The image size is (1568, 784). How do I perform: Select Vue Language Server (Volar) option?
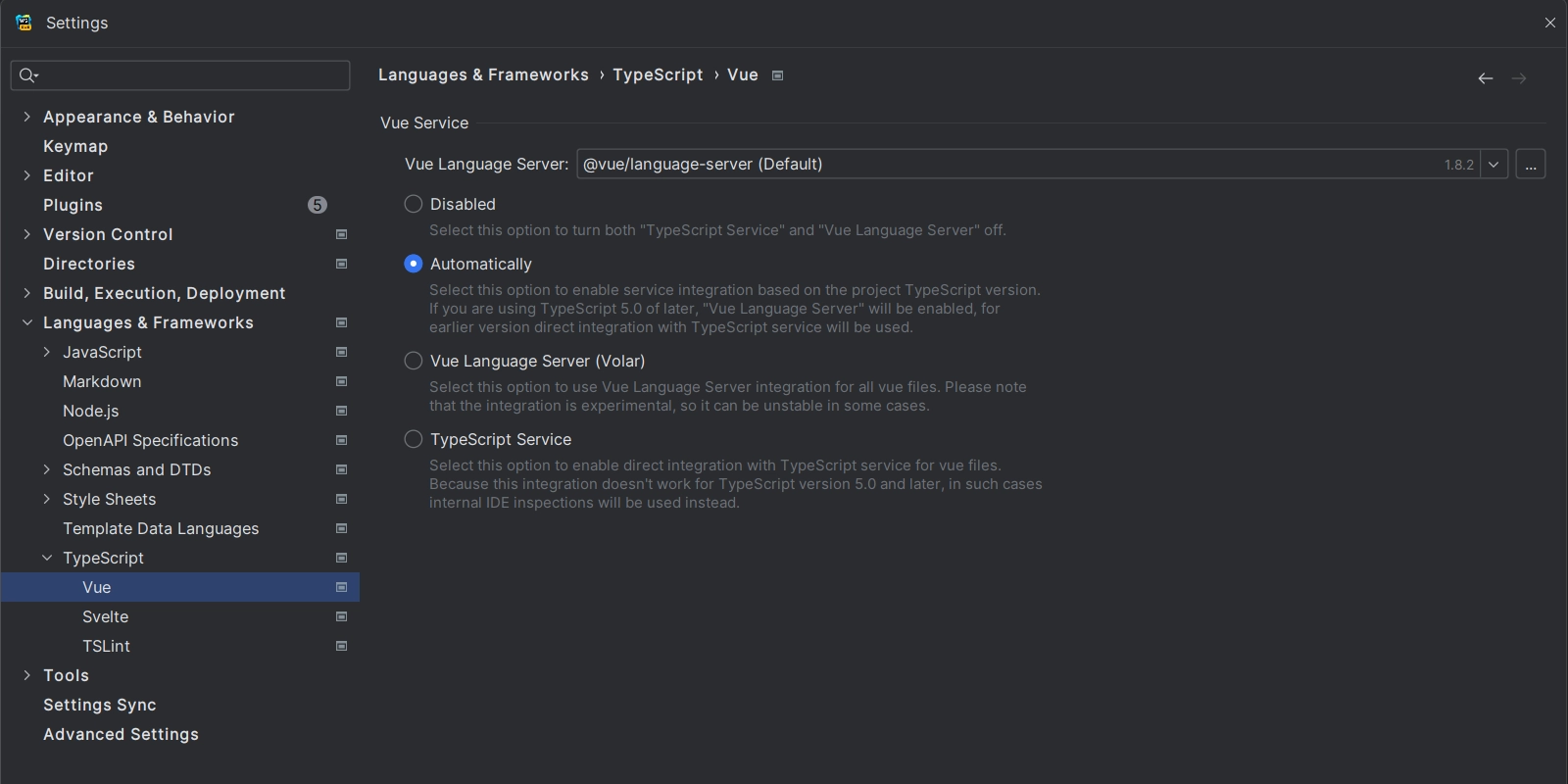click(414, 361)
